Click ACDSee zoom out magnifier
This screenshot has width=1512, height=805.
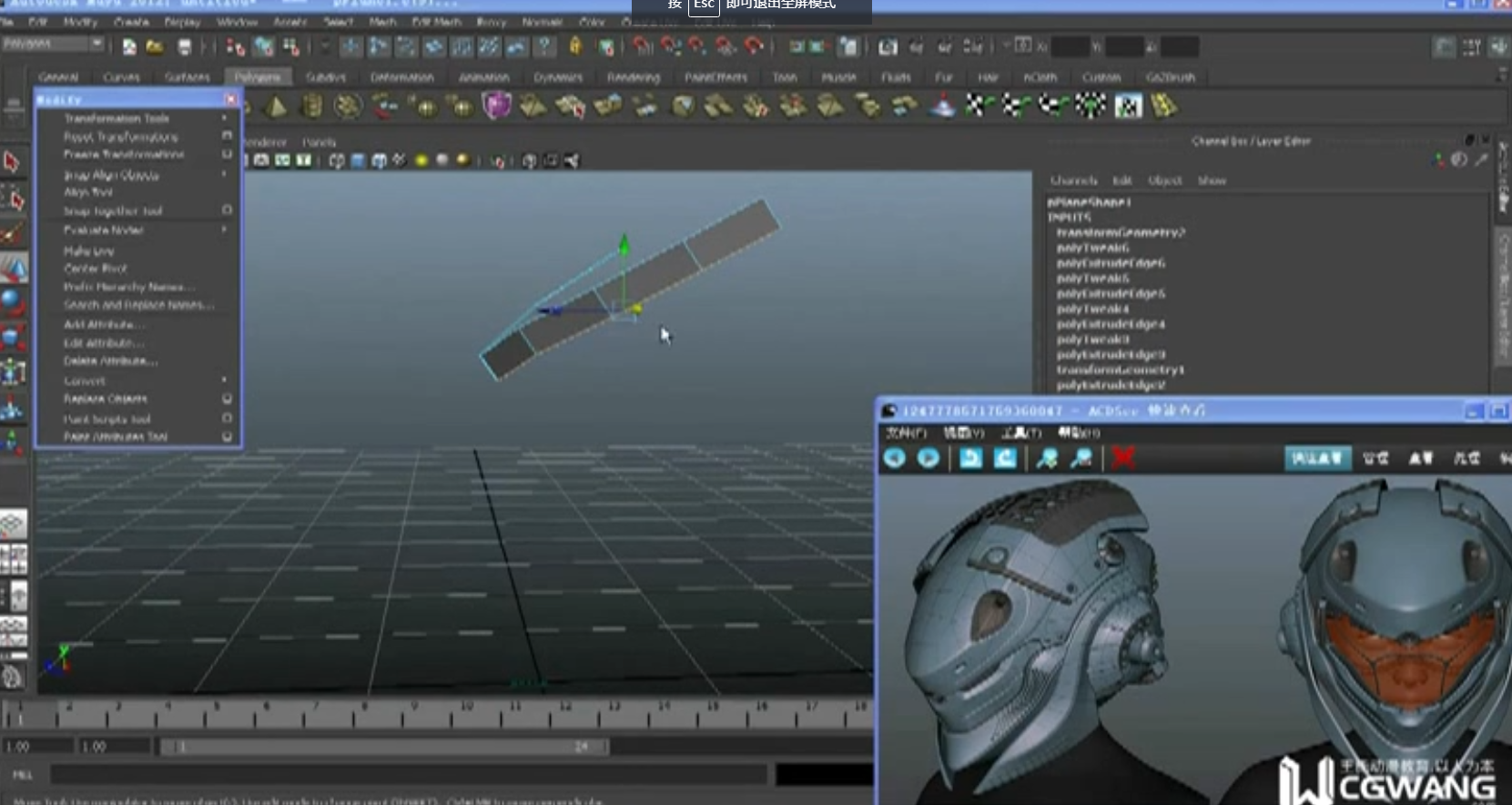(1081, 458)
